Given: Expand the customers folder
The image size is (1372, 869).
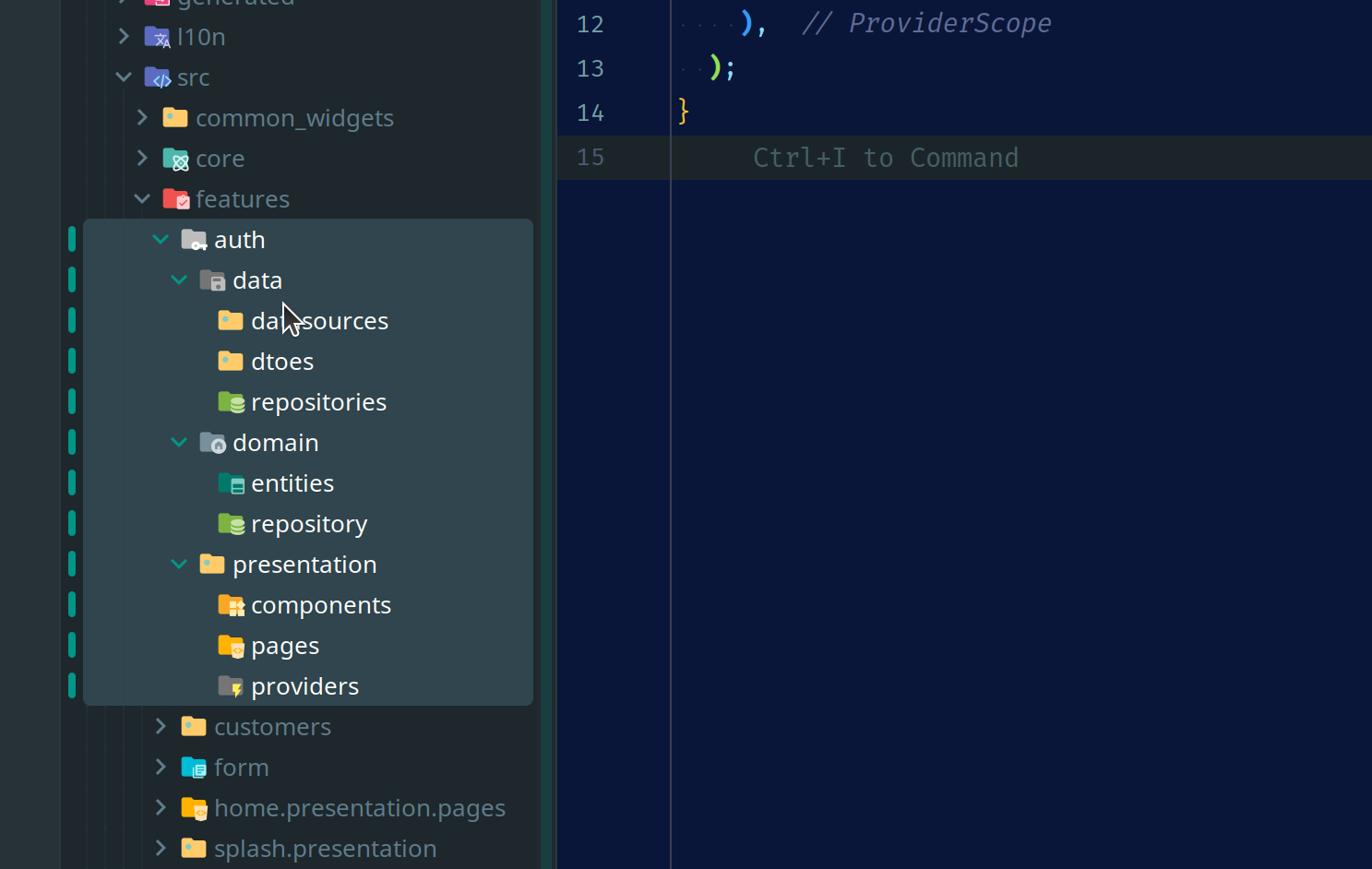Looking at the screenshot, I should pyautogui.click(x=160, y=726).
